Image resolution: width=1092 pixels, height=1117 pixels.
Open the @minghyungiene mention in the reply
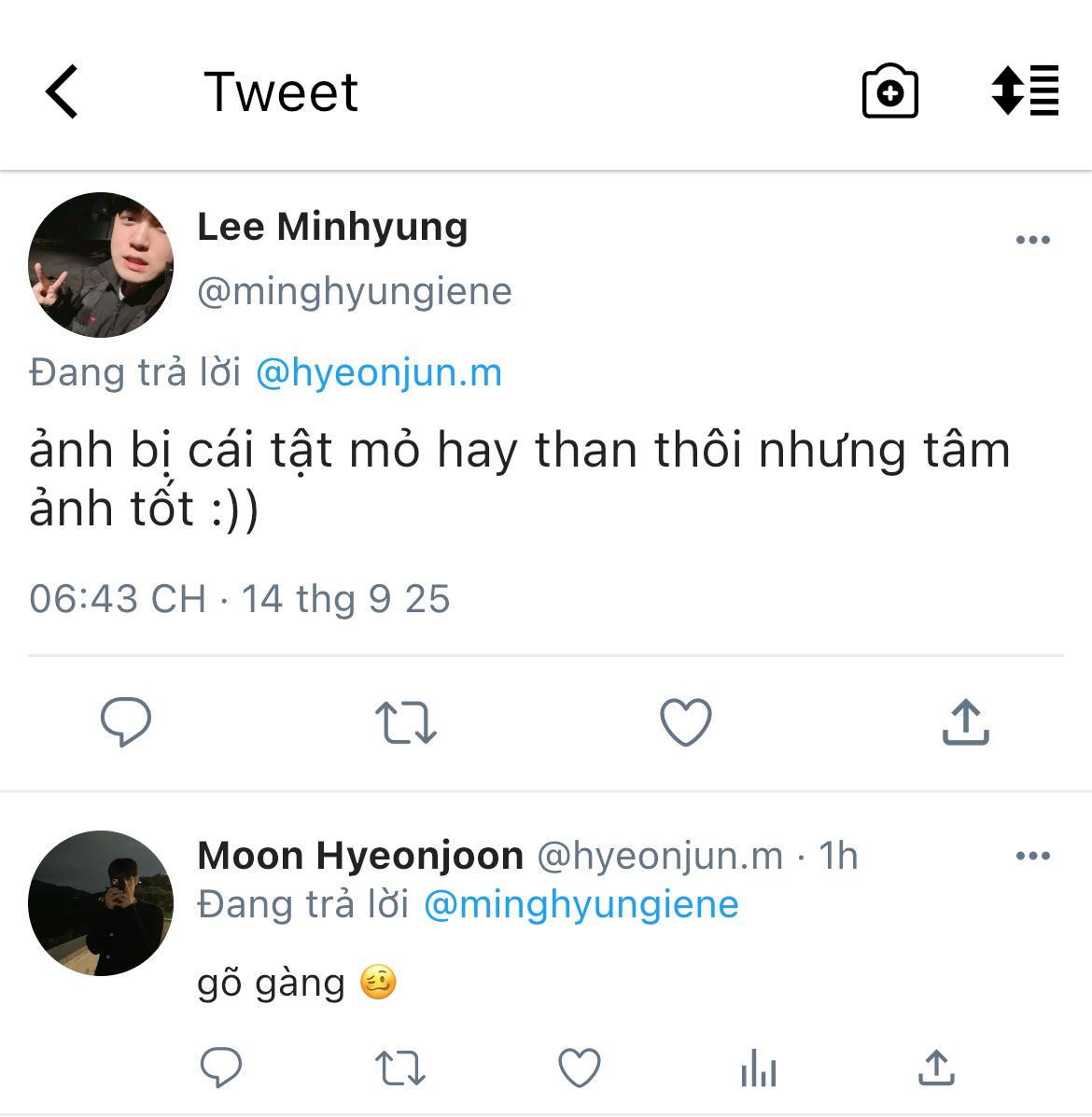tap(581, 904)
